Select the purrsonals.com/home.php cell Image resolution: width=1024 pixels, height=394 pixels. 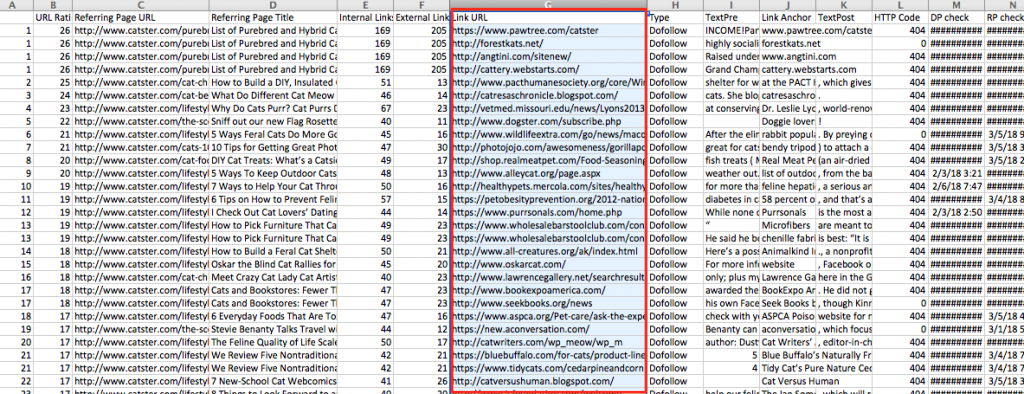pyautogui.click(x=548, y=212)
